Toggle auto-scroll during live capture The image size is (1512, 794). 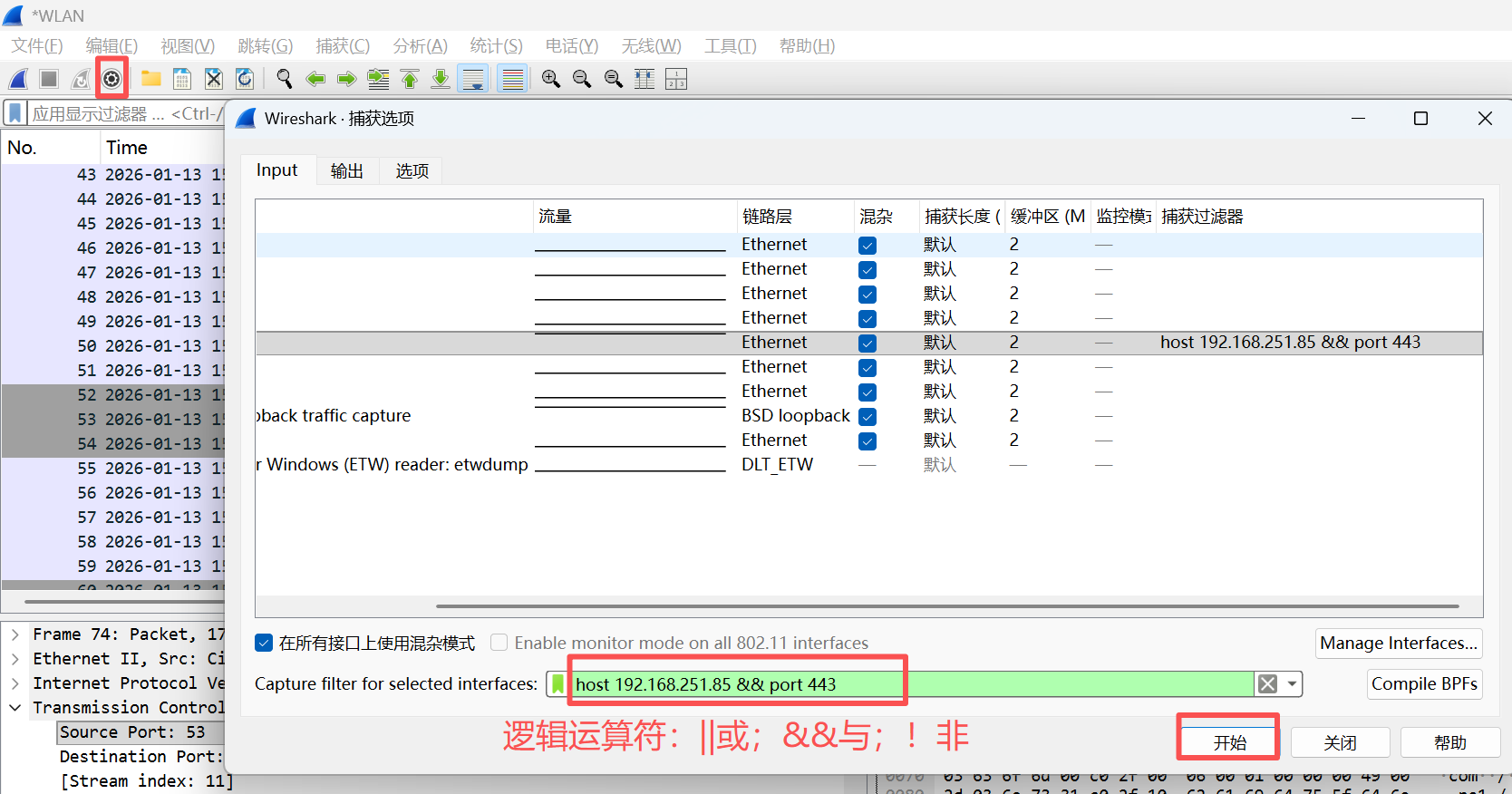click(x=473, y=79)
